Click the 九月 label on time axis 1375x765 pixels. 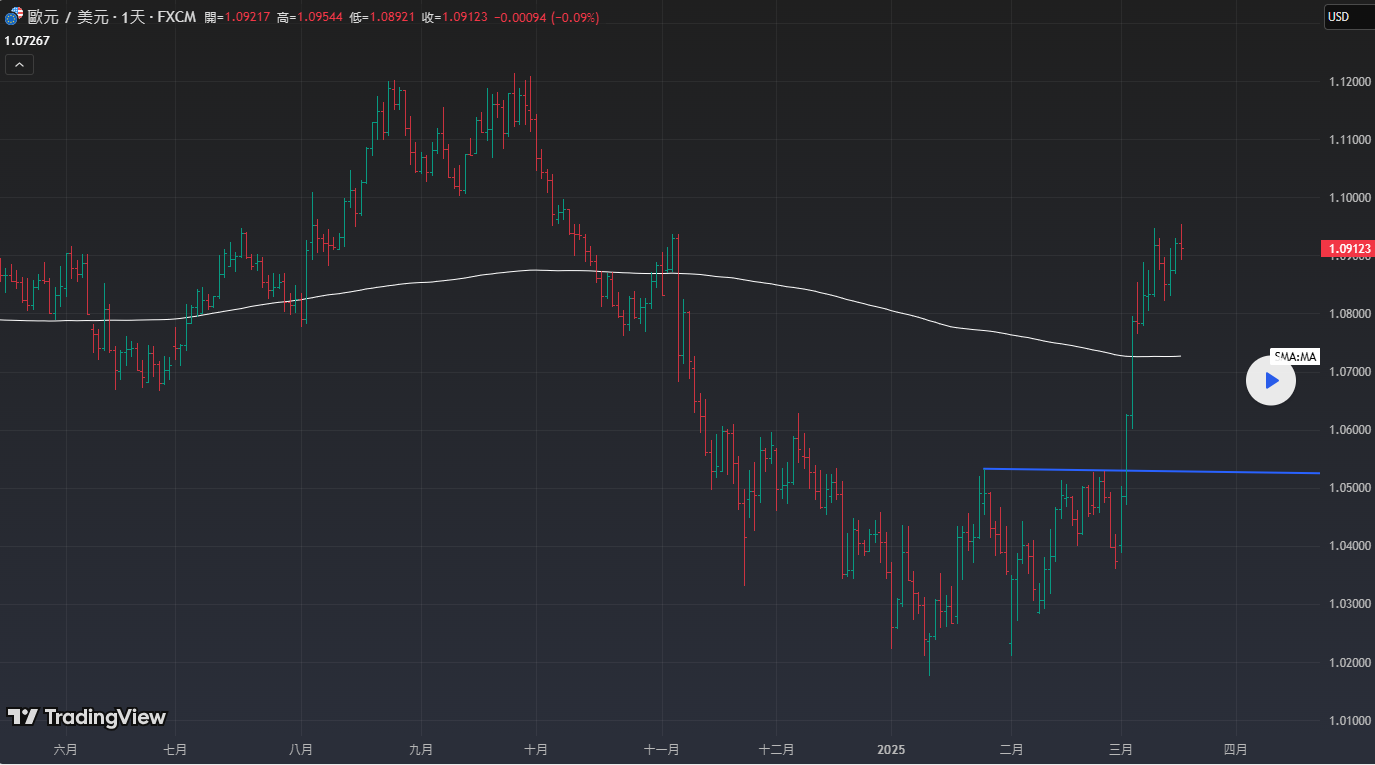pyautogui.click(x=421, y=749)
